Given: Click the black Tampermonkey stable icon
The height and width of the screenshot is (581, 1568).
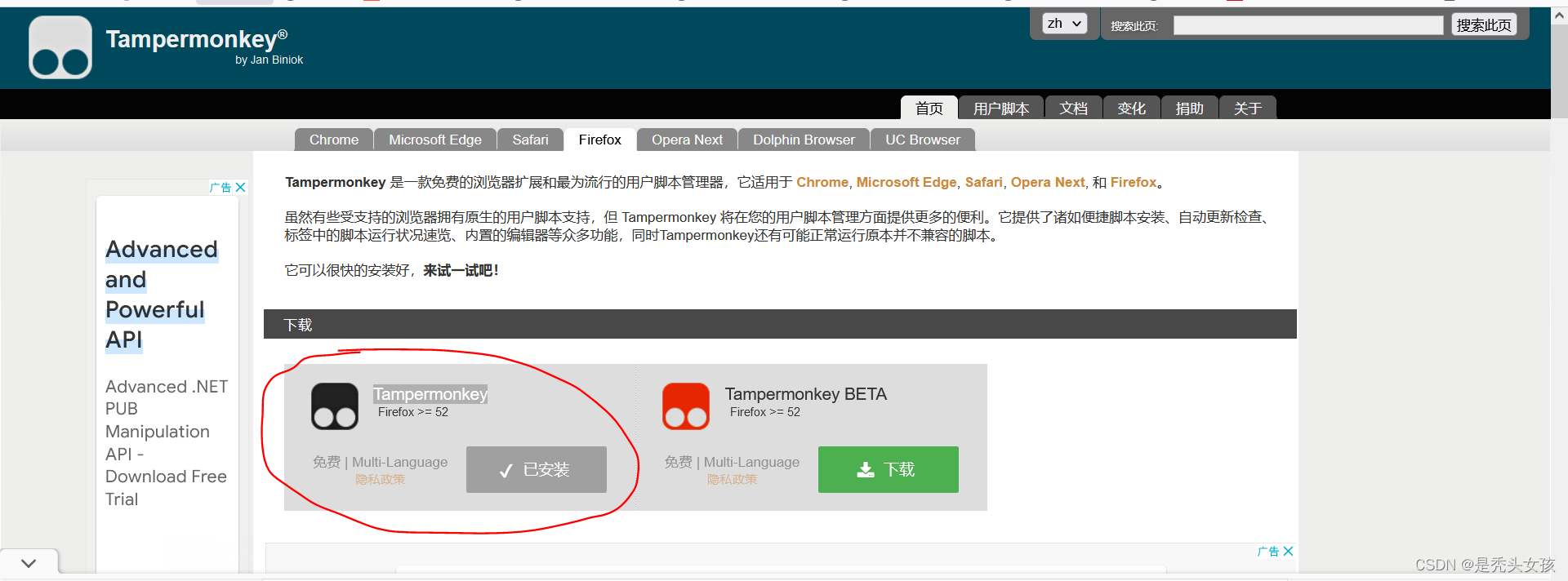Looking at the screenshot, I should (335, 406).
